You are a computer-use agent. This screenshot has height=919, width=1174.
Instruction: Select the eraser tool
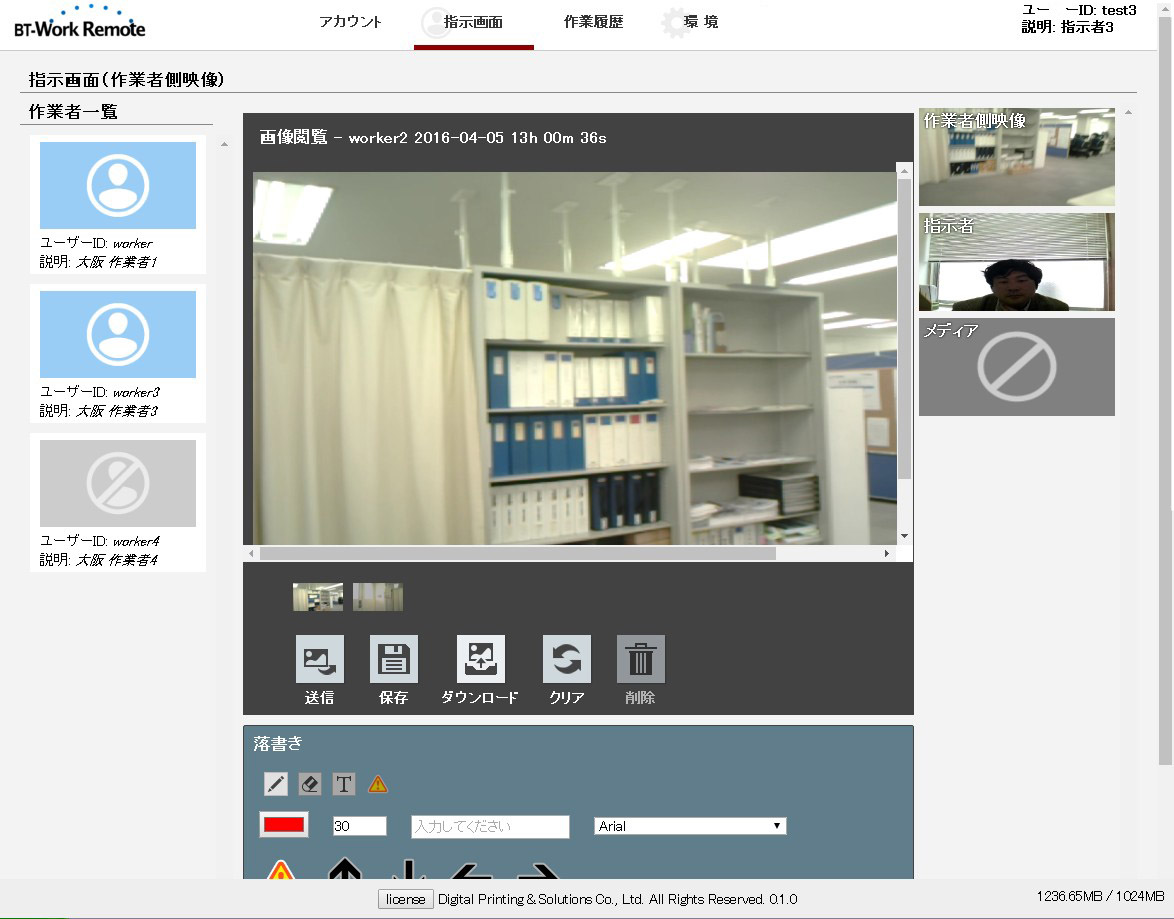[310, 784]
